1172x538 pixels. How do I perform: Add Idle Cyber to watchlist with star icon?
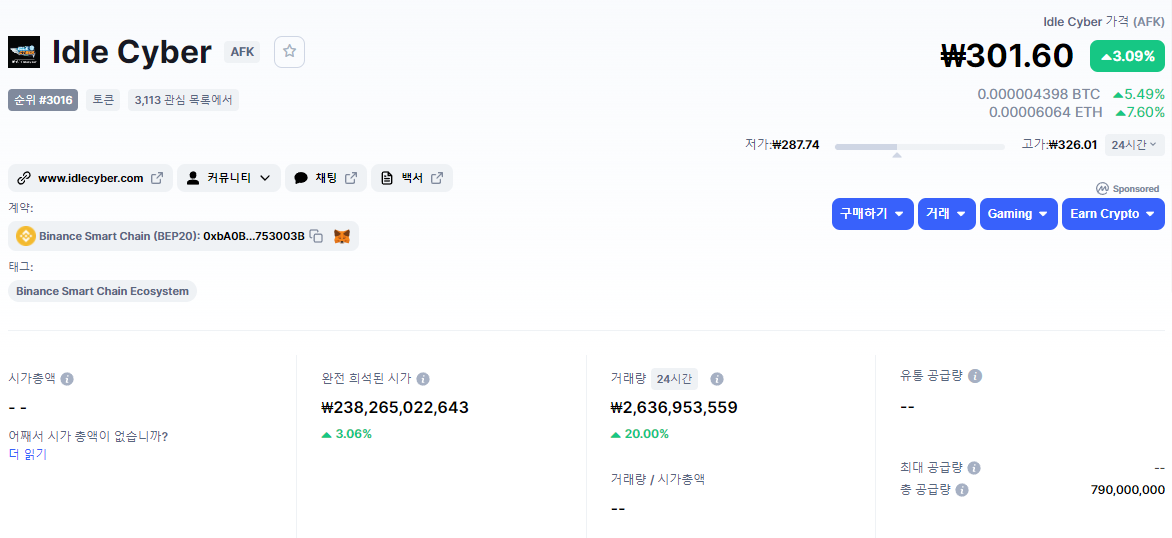point(289,52)
